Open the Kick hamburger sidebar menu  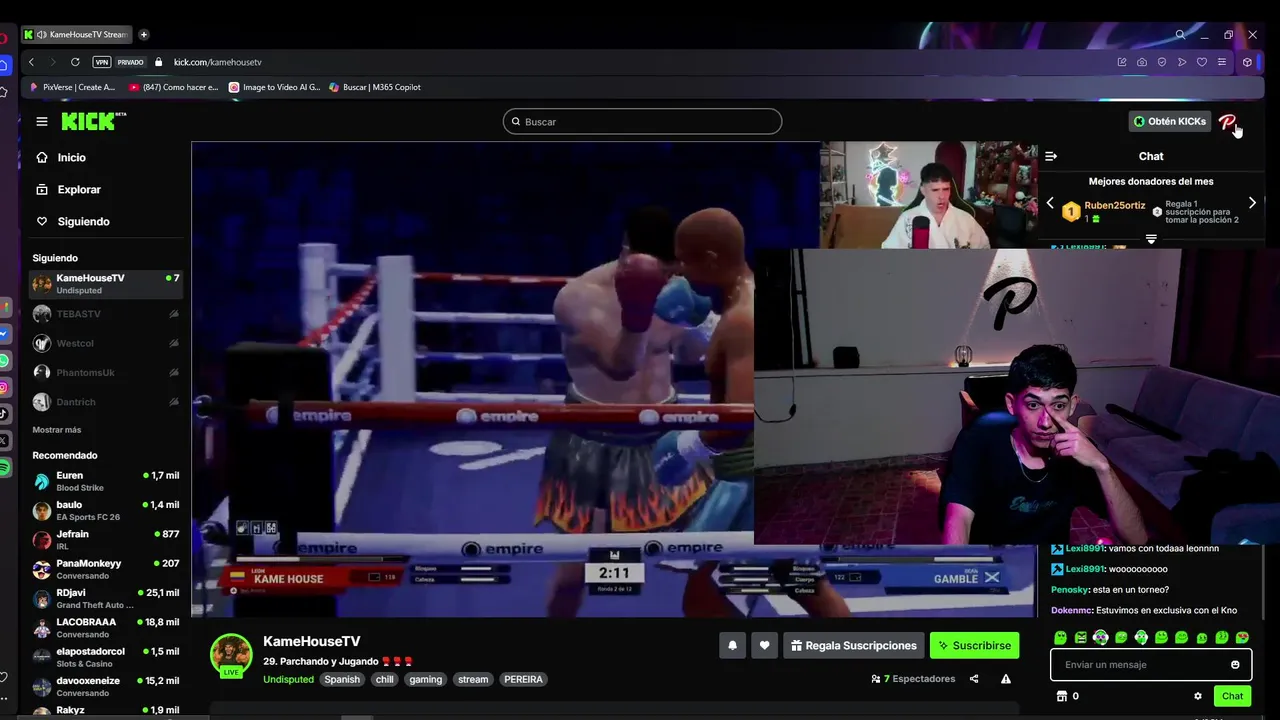[x=42, y=121]
